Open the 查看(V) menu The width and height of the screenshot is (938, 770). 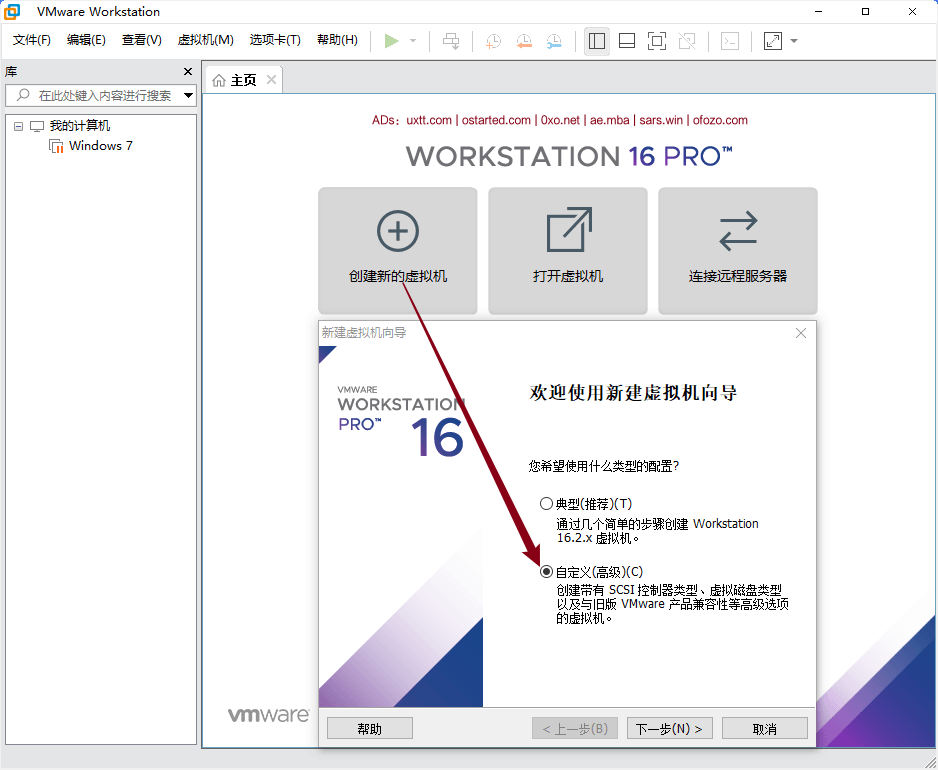142,40
